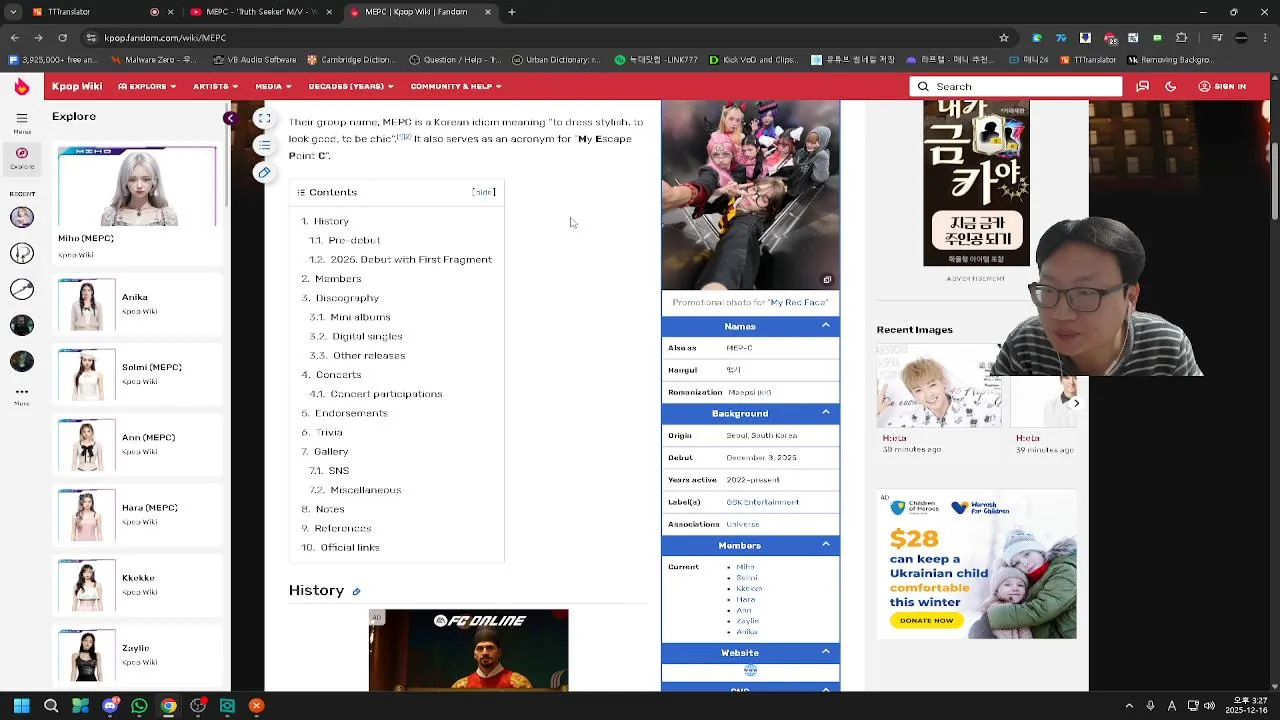Open the sidebar Menu hamburger icon

(x=21, y=118)
